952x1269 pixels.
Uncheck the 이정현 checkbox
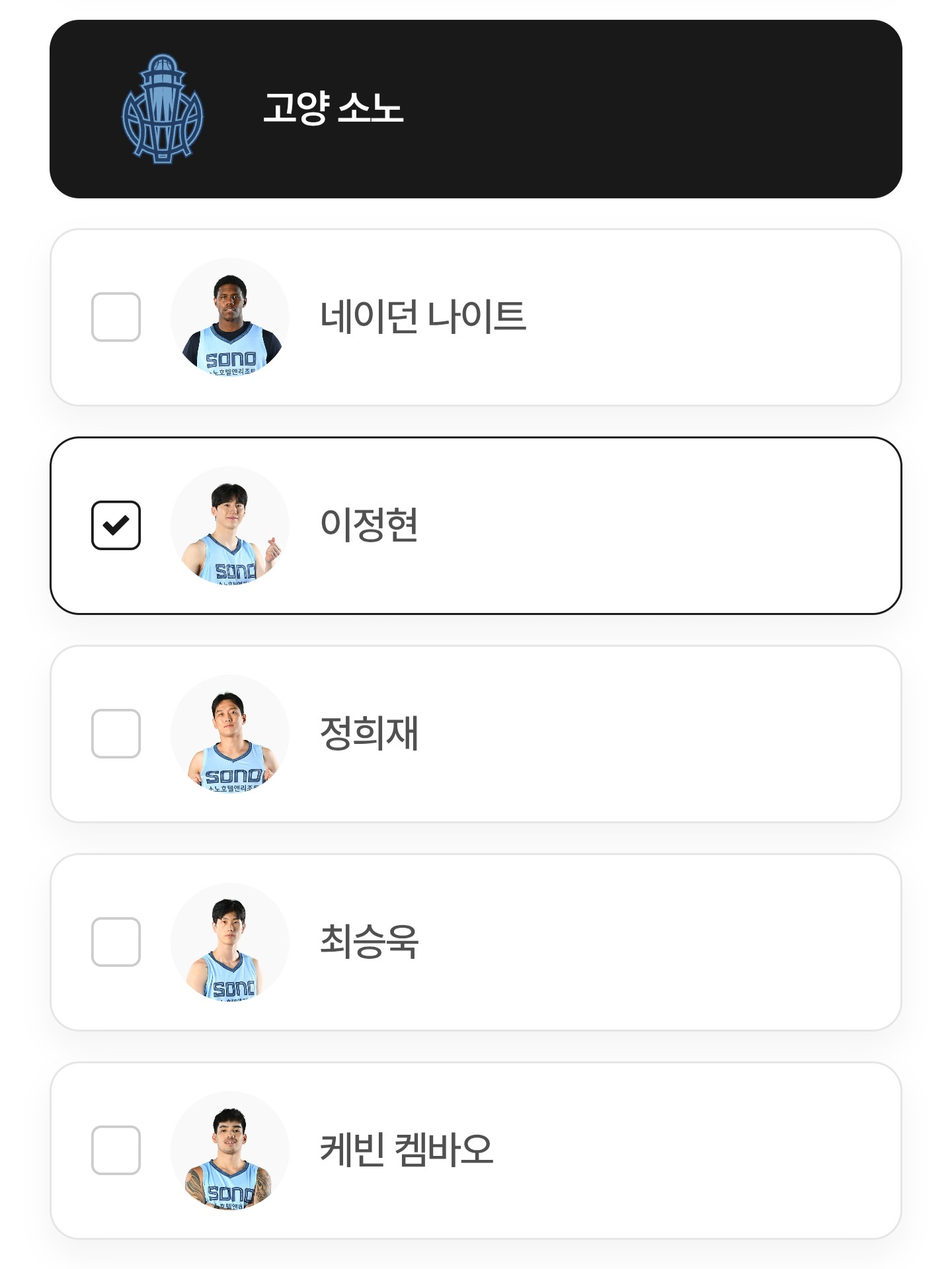(x=116, y=525)
